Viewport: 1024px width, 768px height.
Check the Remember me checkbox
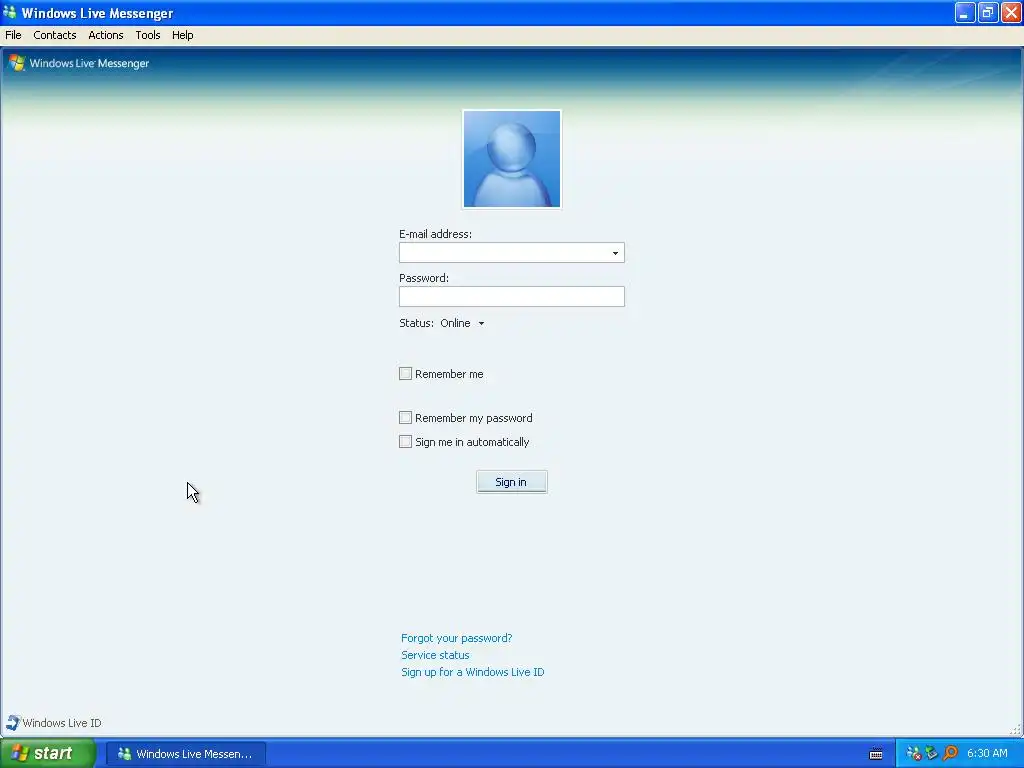(406, 374)
